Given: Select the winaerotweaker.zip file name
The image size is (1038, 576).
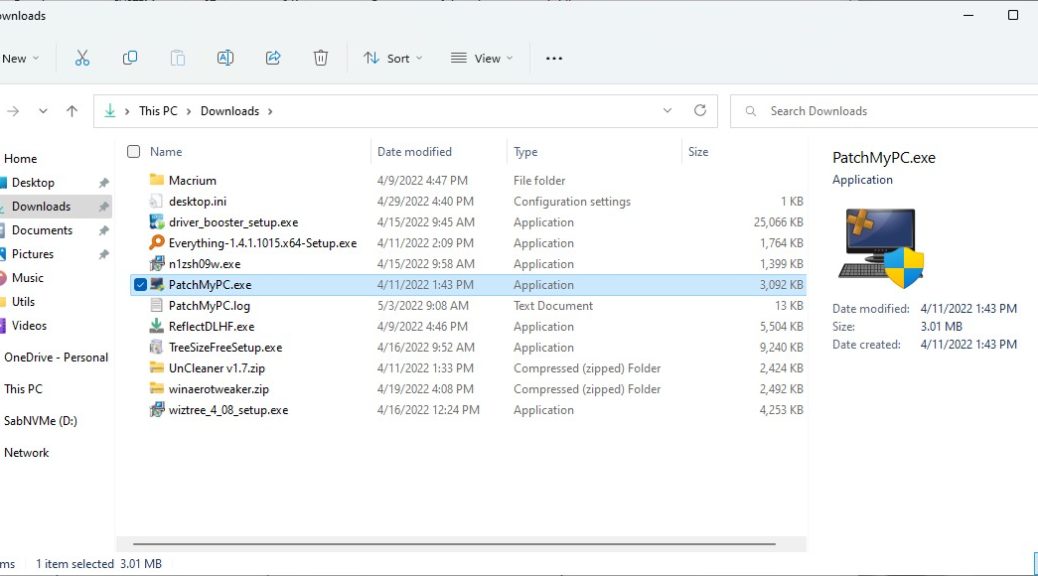Looking at the screenshot, I should 218,389.
